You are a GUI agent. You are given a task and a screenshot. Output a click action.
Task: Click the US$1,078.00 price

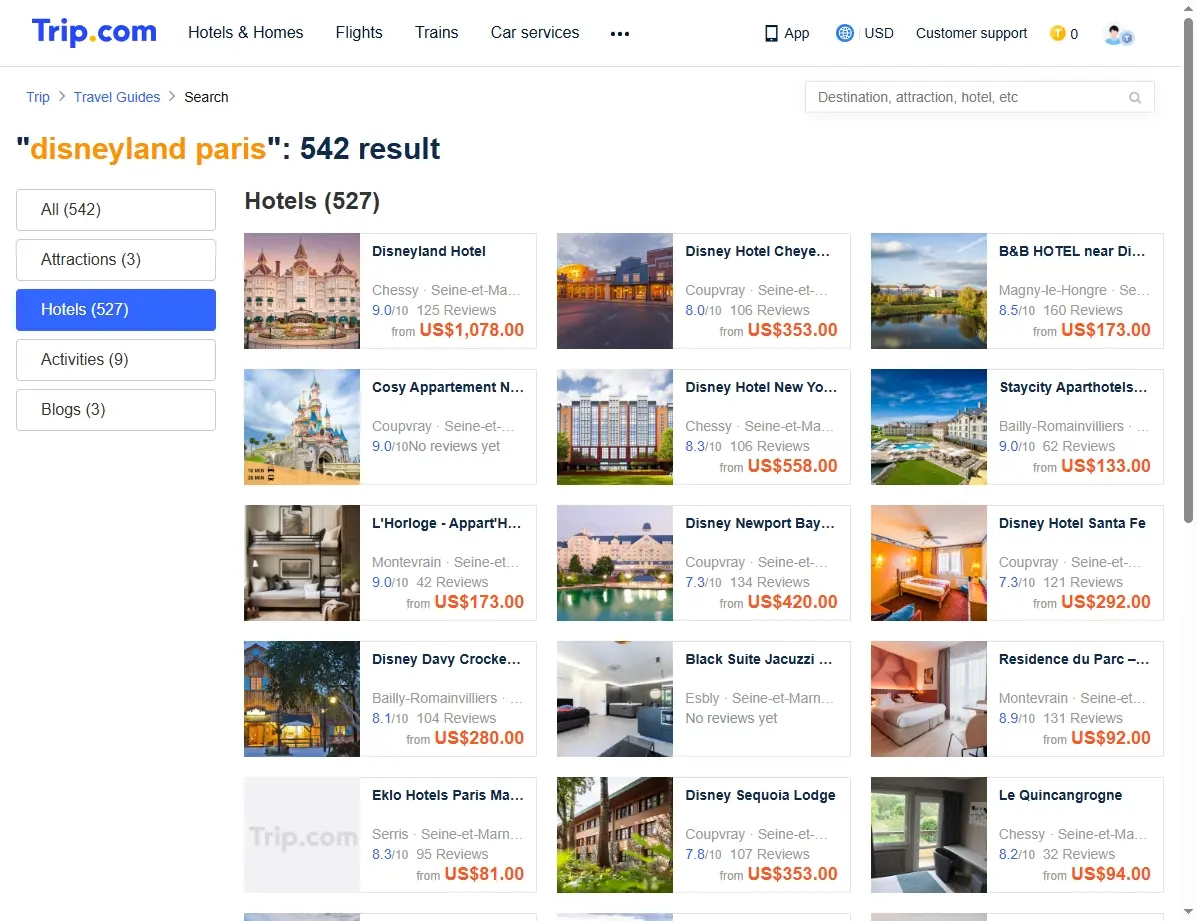[471, 330]
